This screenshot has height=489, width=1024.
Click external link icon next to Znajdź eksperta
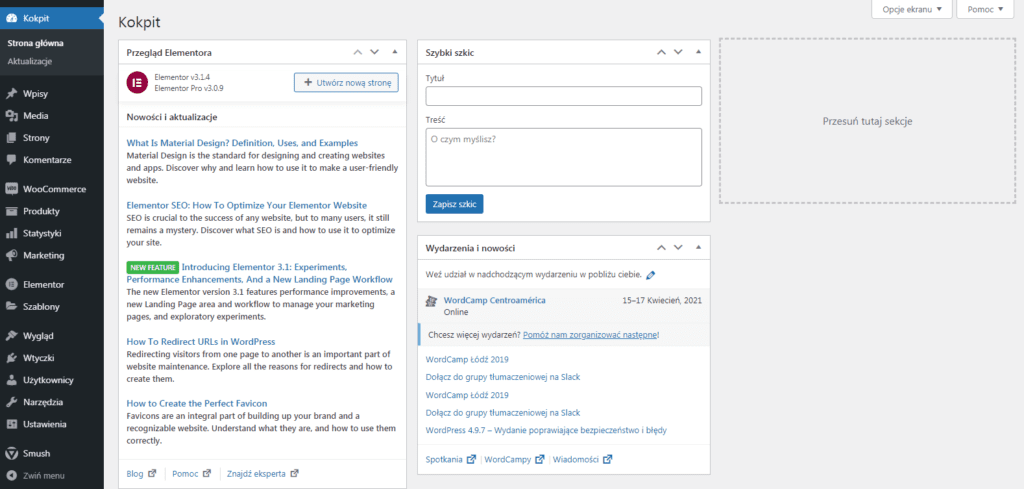point(295,473)
